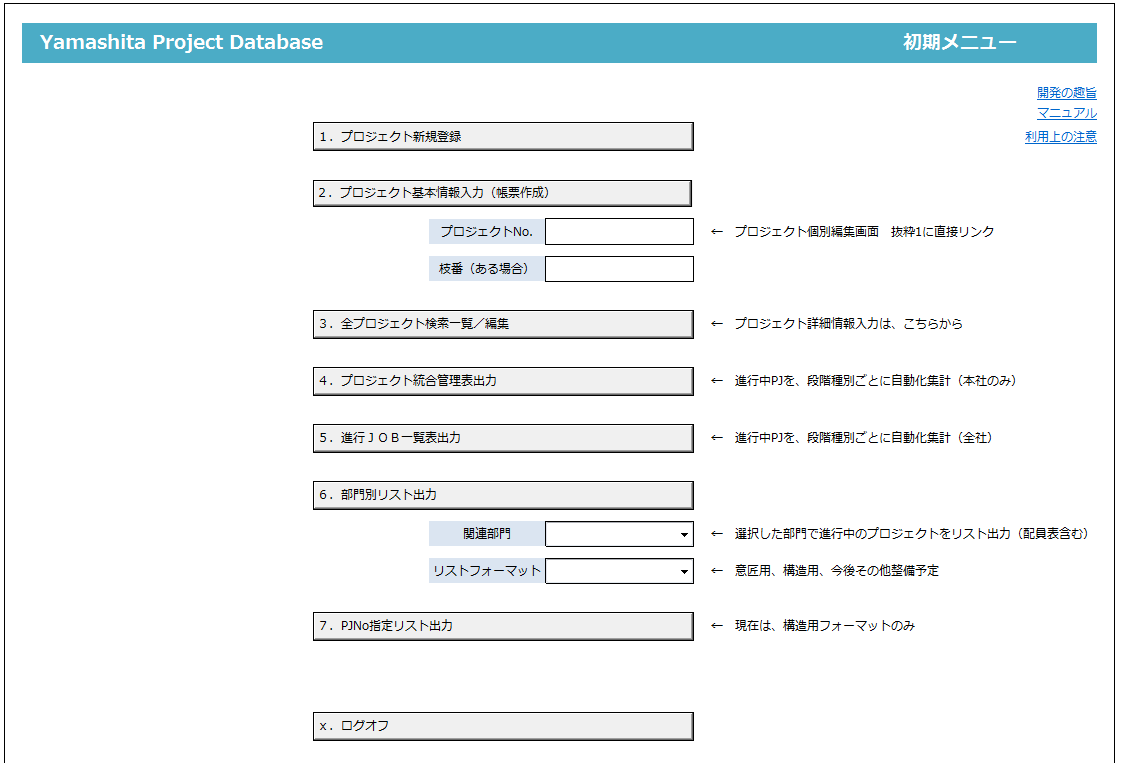The width and height of the screenshot is (1121, 763).
Task: Click the Yamashita Project Database title
Action: (181, 42)
